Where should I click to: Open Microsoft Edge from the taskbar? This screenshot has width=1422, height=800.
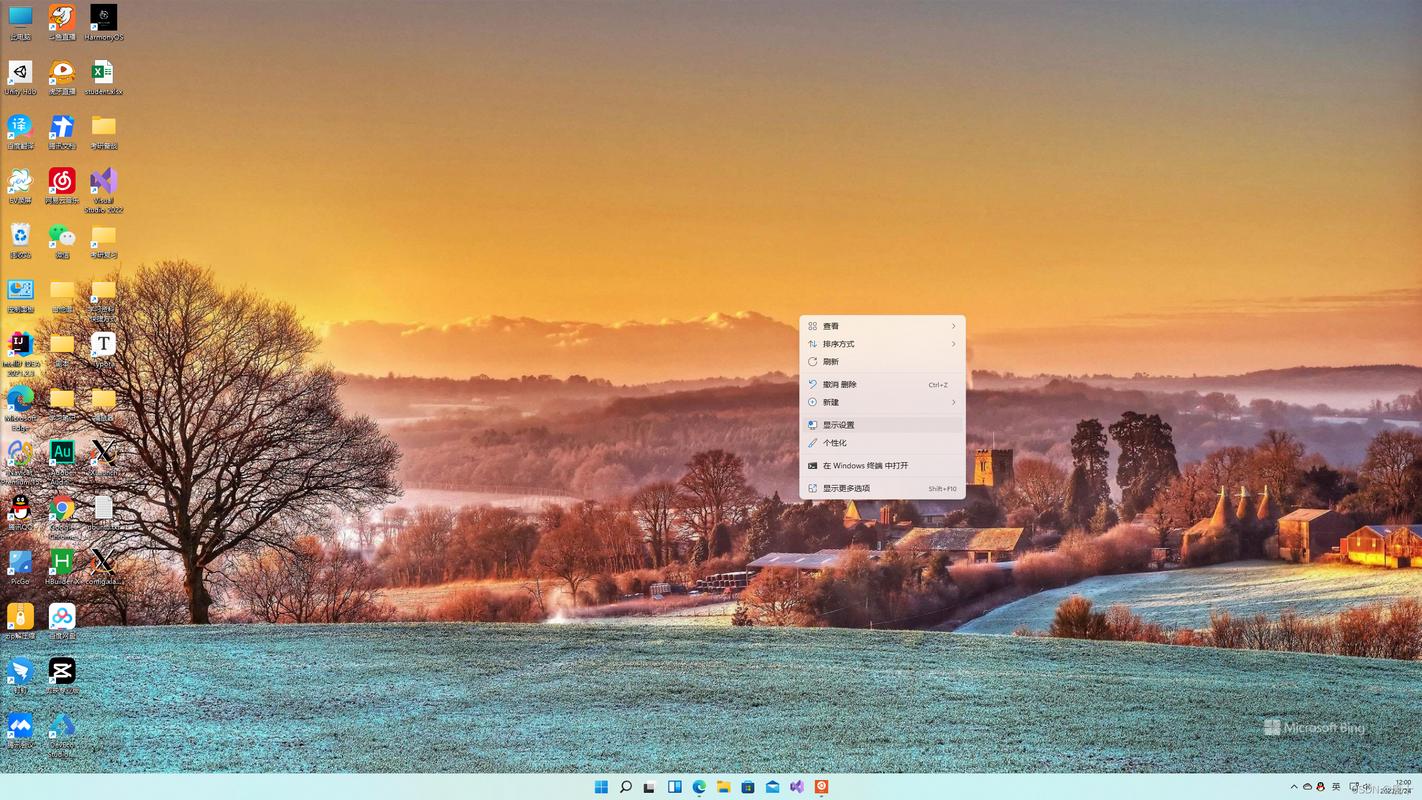pos(699,787)
